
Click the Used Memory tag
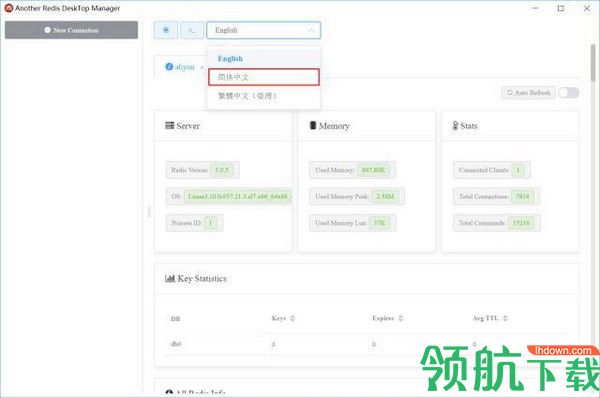(x=352, y=170)
